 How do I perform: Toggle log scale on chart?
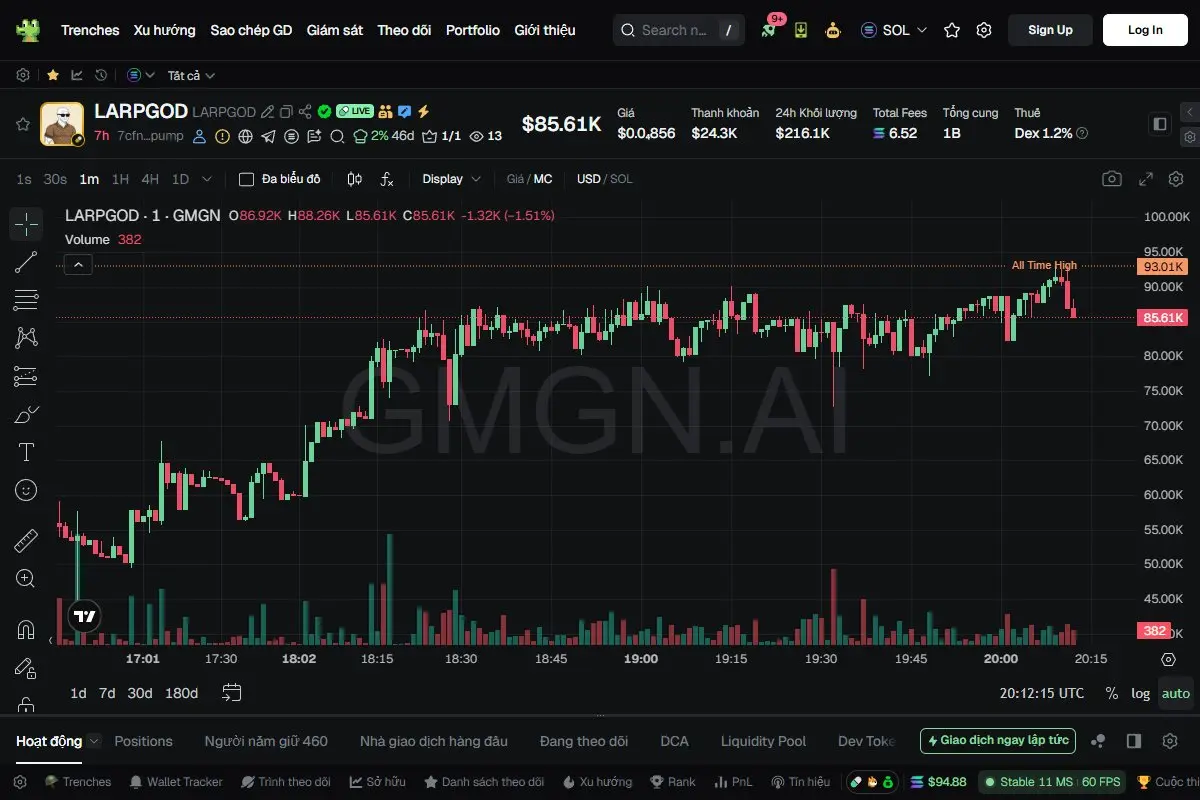click(1140, 693)
